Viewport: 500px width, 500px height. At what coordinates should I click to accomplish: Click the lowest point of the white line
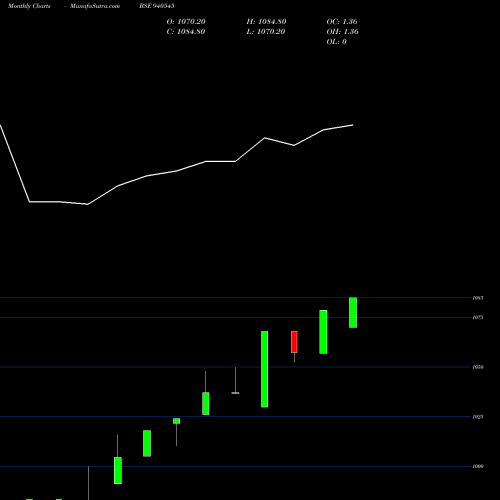point(88,204)
